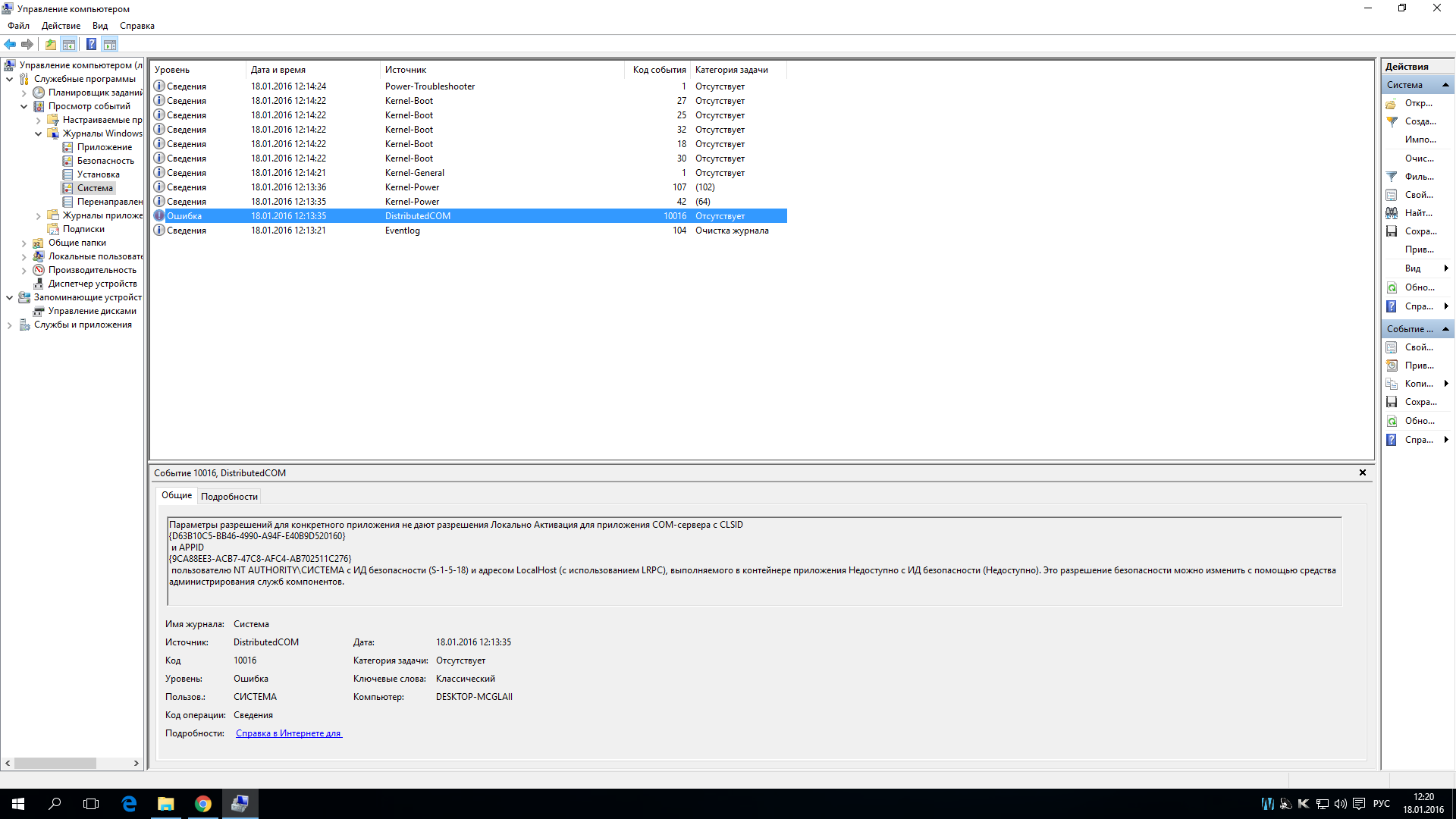Toggle the console tree show/hide toolbar button

(x=69, y=45)
